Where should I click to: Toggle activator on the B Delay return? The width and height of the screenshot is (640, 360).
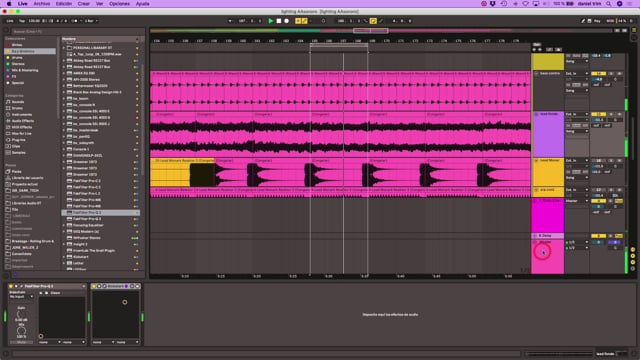coord(599,236)
